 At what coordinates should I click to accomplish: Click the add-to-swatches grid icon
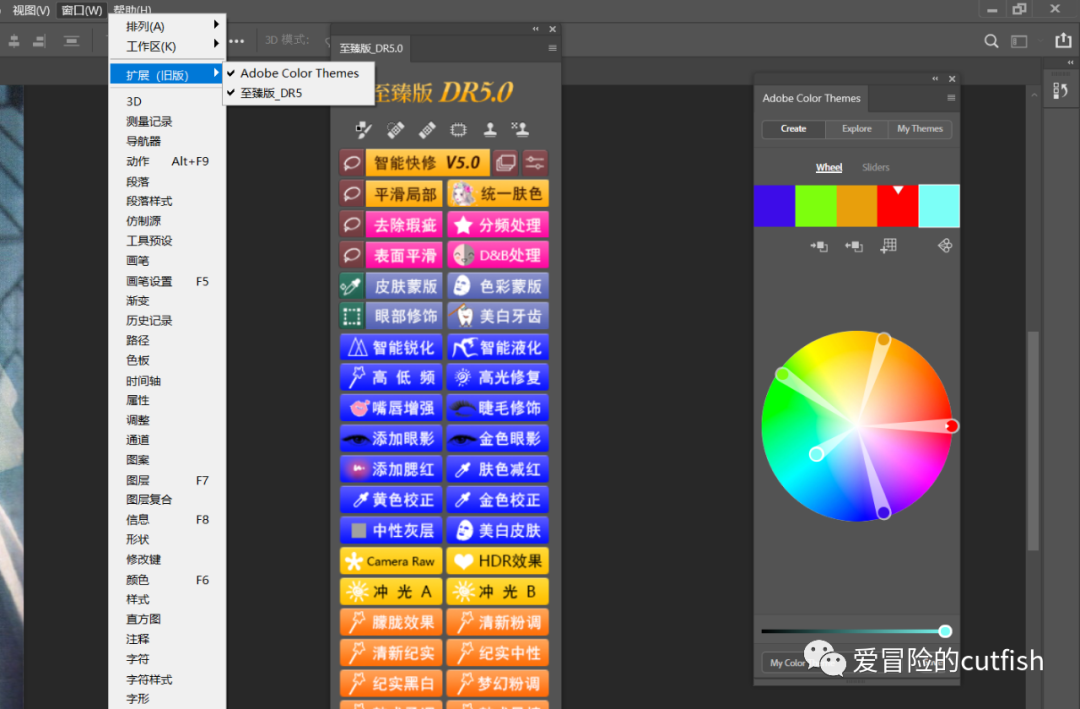pyautogui.click(x=889, y=246)
